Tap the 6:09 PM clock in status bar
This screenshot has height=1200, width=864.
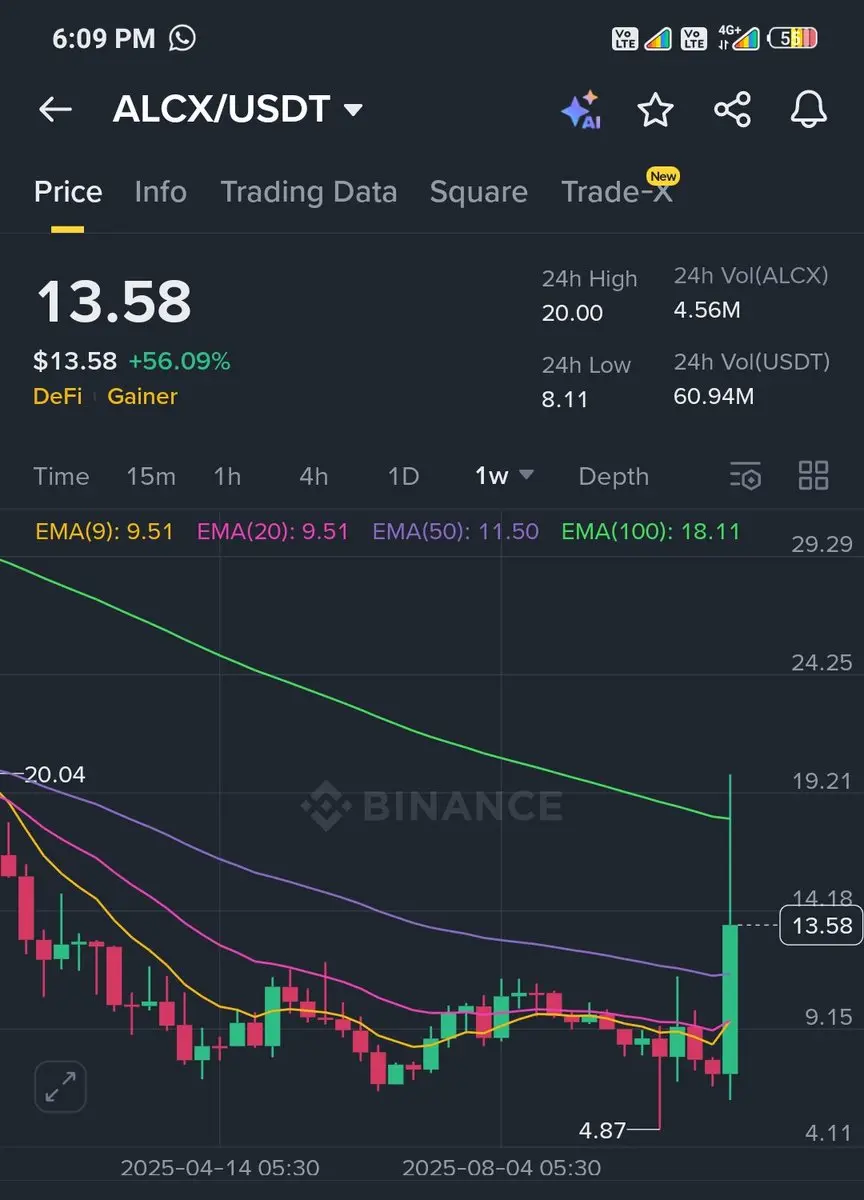tap(104, 39)
